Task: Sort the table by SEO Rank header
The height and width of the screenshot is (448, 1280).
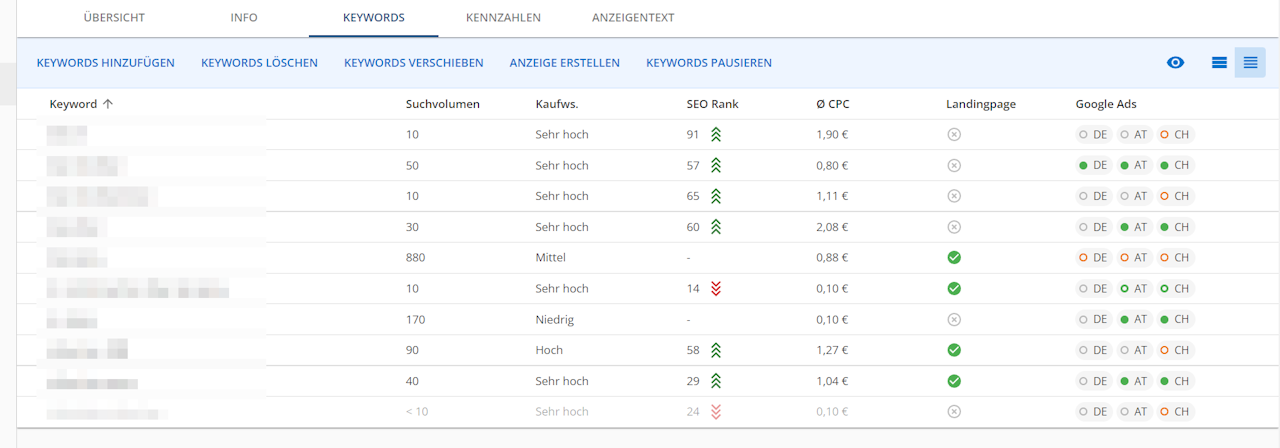Action: click(x=712, y=104)
